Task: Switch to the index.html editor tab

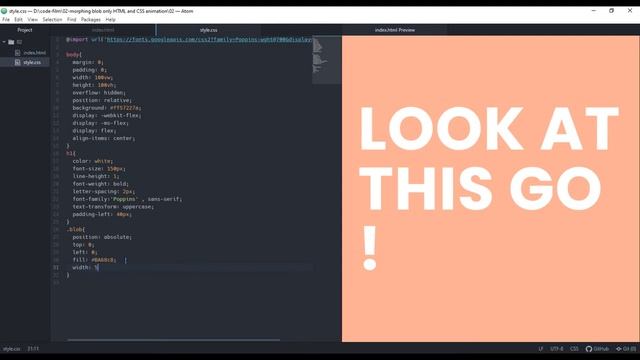Action: (x=103, y=30)
